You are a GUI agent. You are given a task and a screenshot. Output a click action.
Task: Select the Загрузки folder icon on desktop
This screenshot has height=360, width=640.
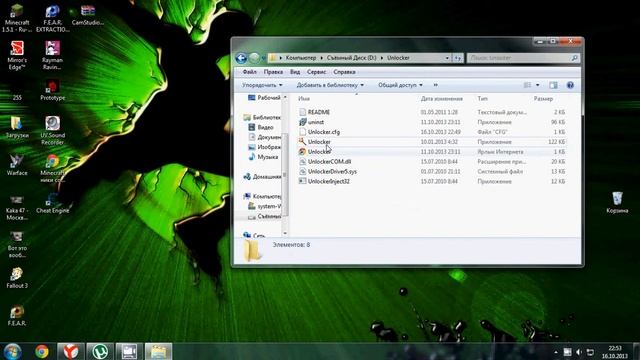[x=17, y=127]
